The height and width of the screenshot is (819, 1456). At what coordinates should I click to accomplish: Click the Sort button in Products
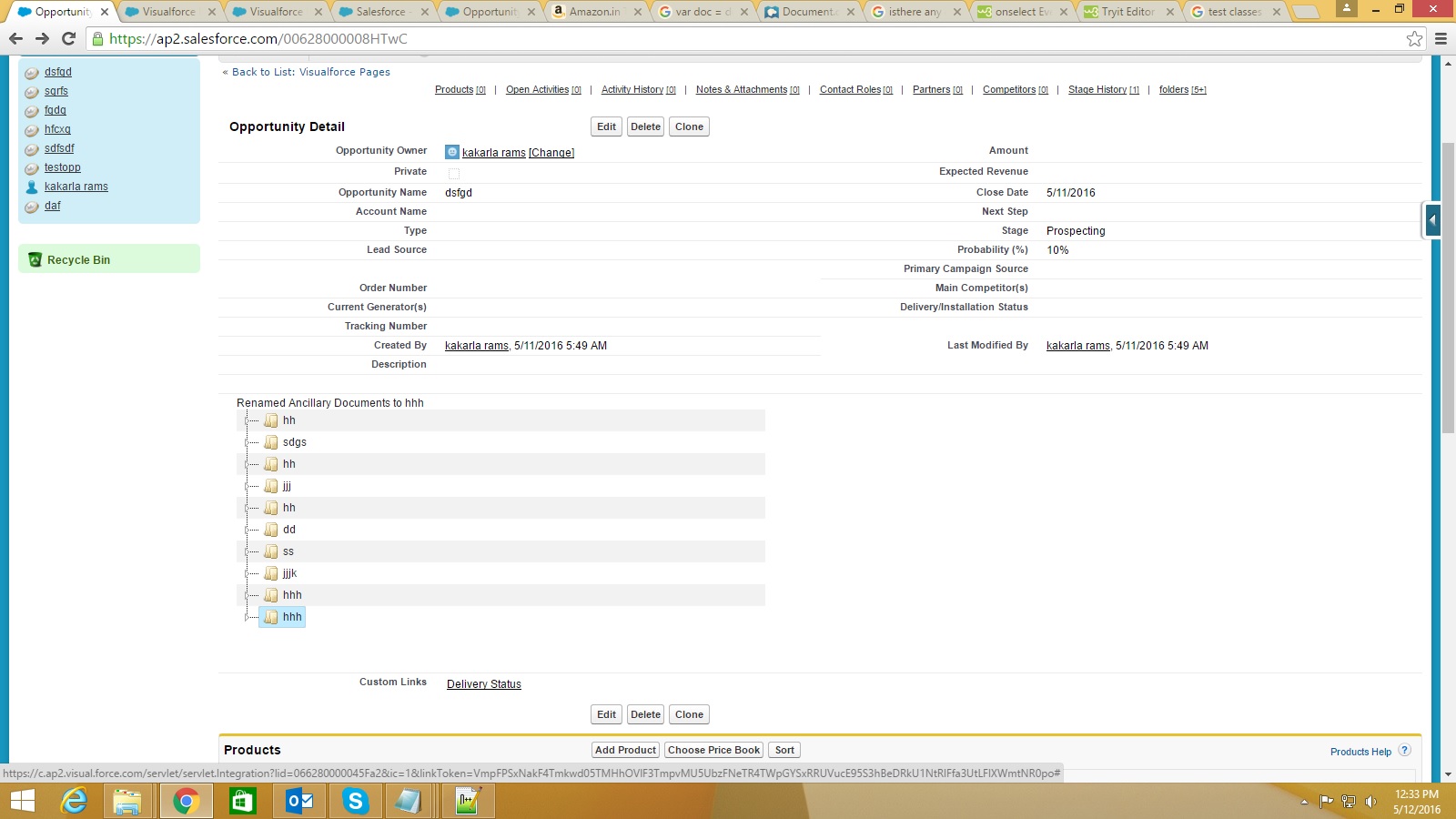(x=784, y=750)
